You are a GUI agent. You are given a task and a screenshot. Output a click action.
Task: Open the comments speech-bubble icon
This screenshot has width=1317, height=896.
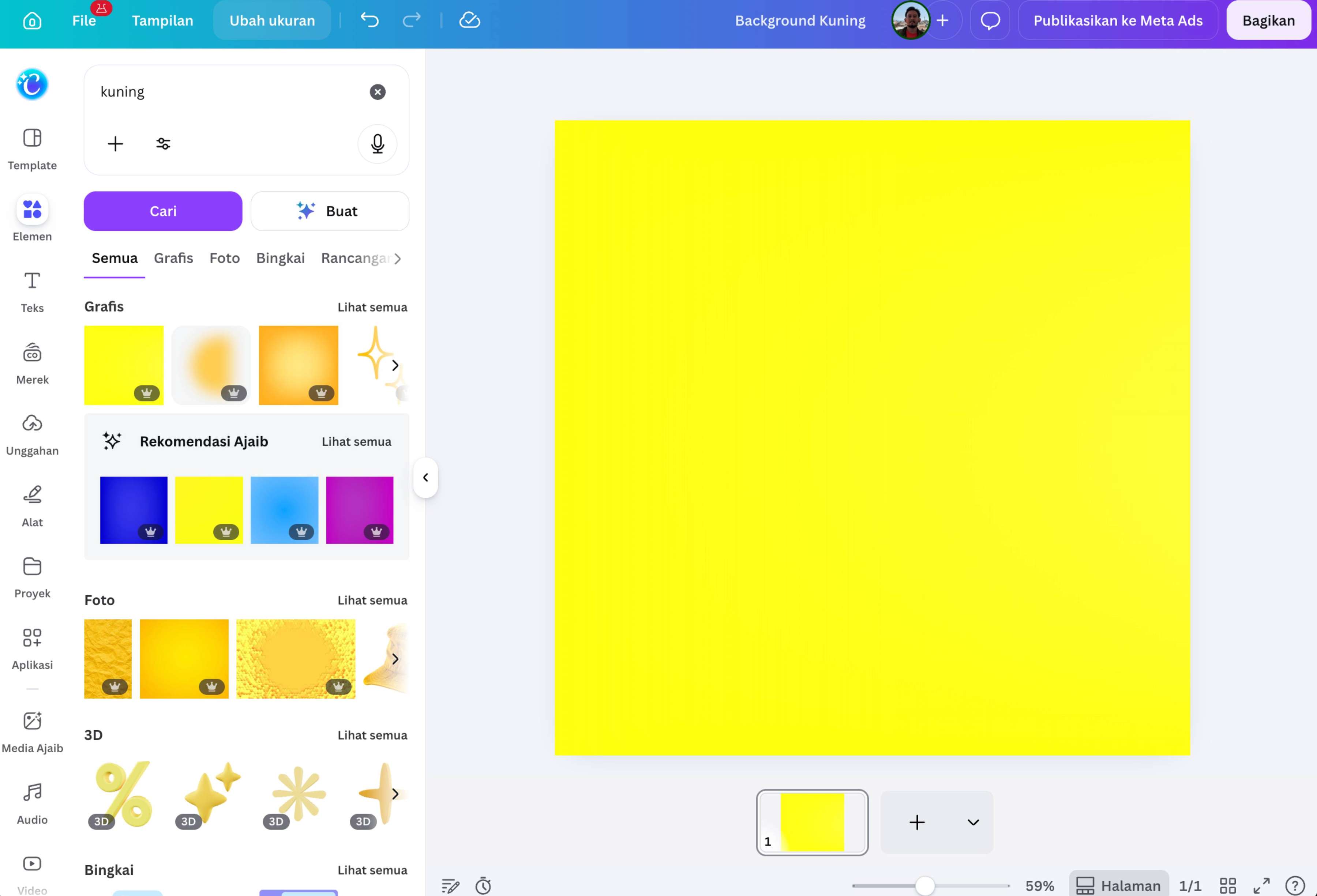coord(990,20)
